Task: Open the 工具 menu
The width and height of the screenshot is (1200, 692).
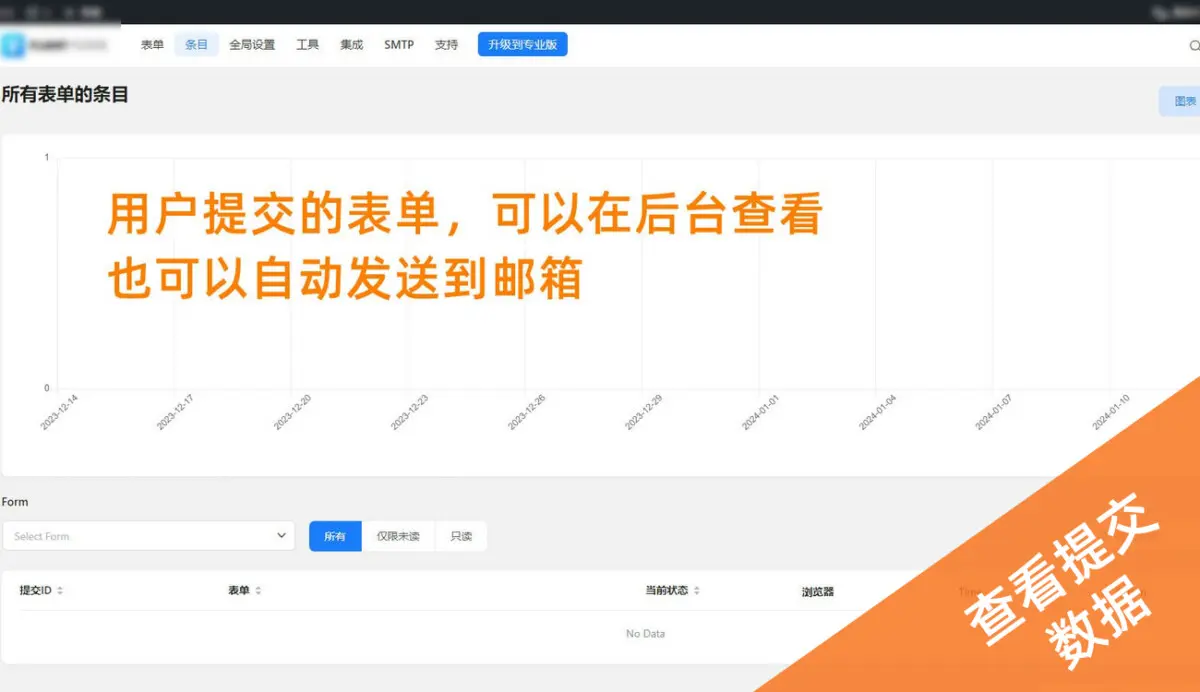Action: [307, 45]
